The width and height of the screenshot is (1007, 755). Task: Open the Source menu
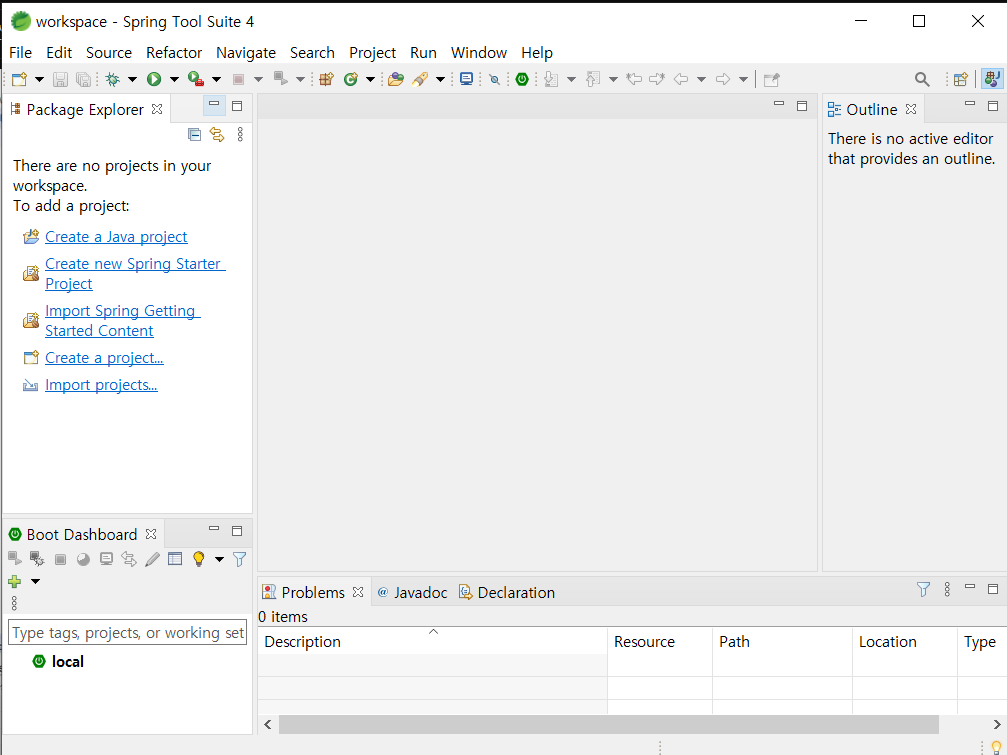coord(109,53)
